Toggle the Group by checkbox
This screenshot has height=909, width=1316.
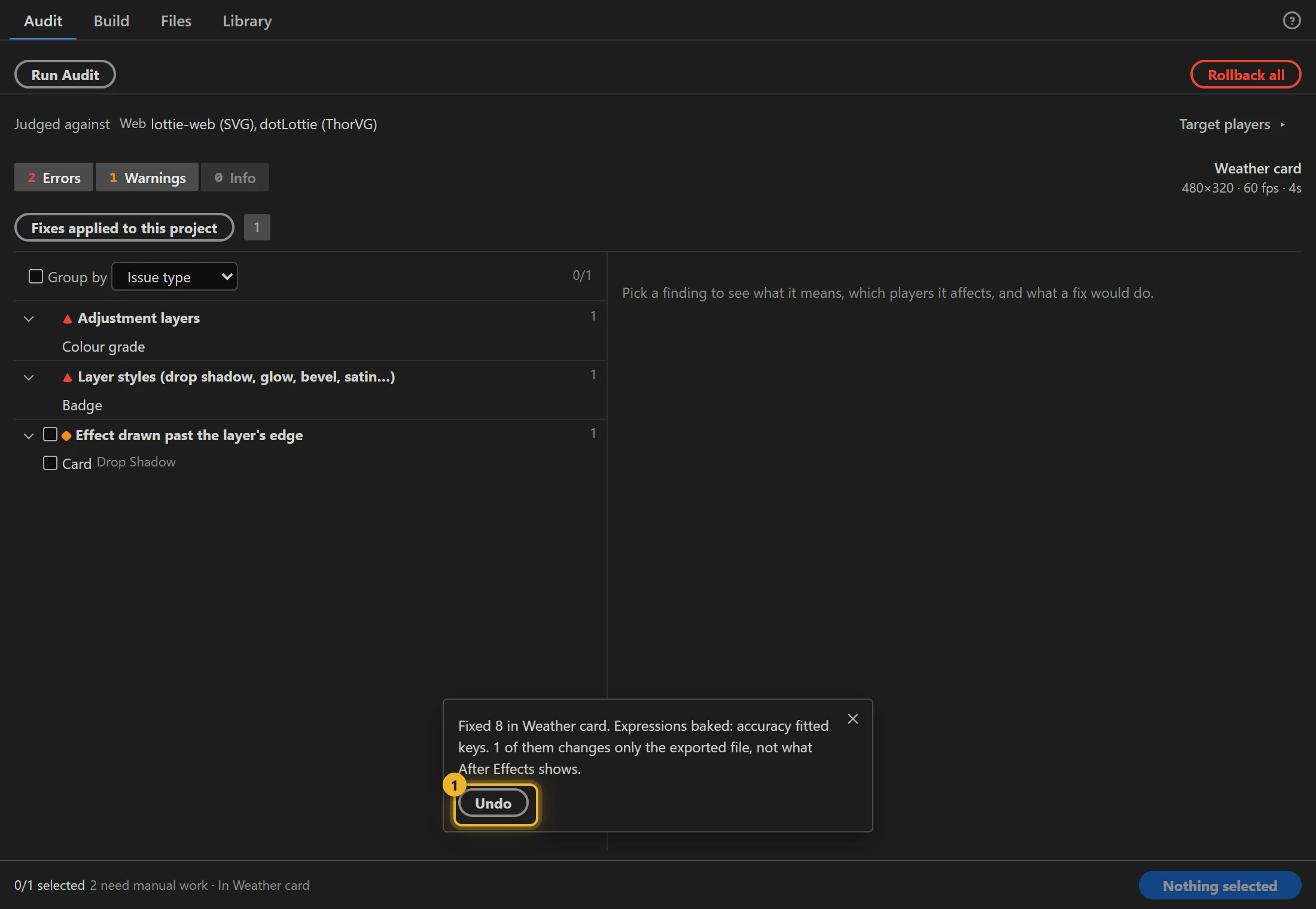click(36, 276)
